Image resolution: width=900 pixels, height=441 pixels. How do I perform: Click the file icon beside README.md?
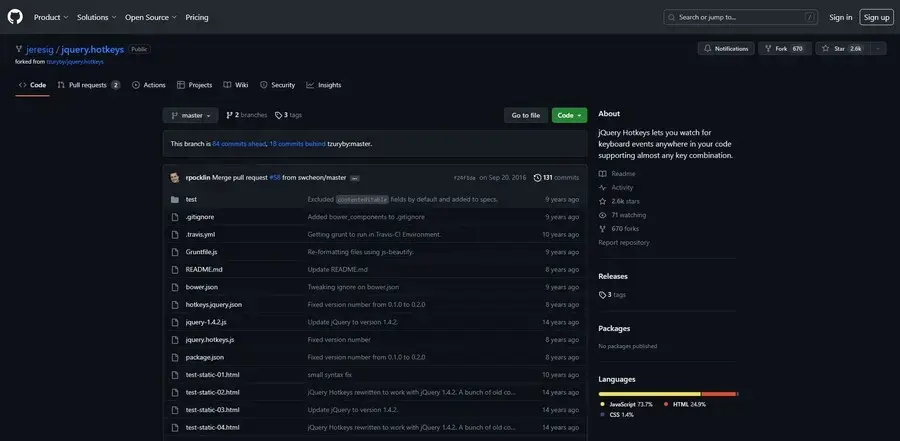tap(174, 269)
